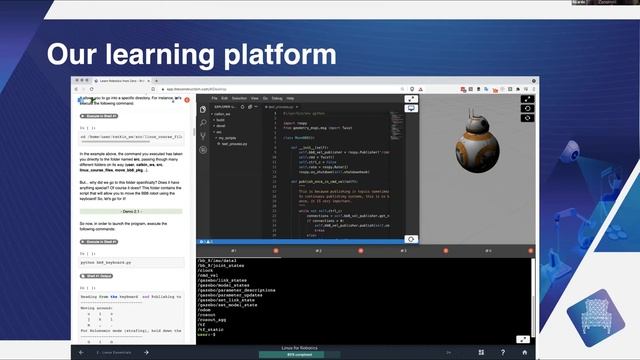Open the Search icon in the IDE sidebar
The height and width of the screenshot is (360, 640).
coord(203,122)
